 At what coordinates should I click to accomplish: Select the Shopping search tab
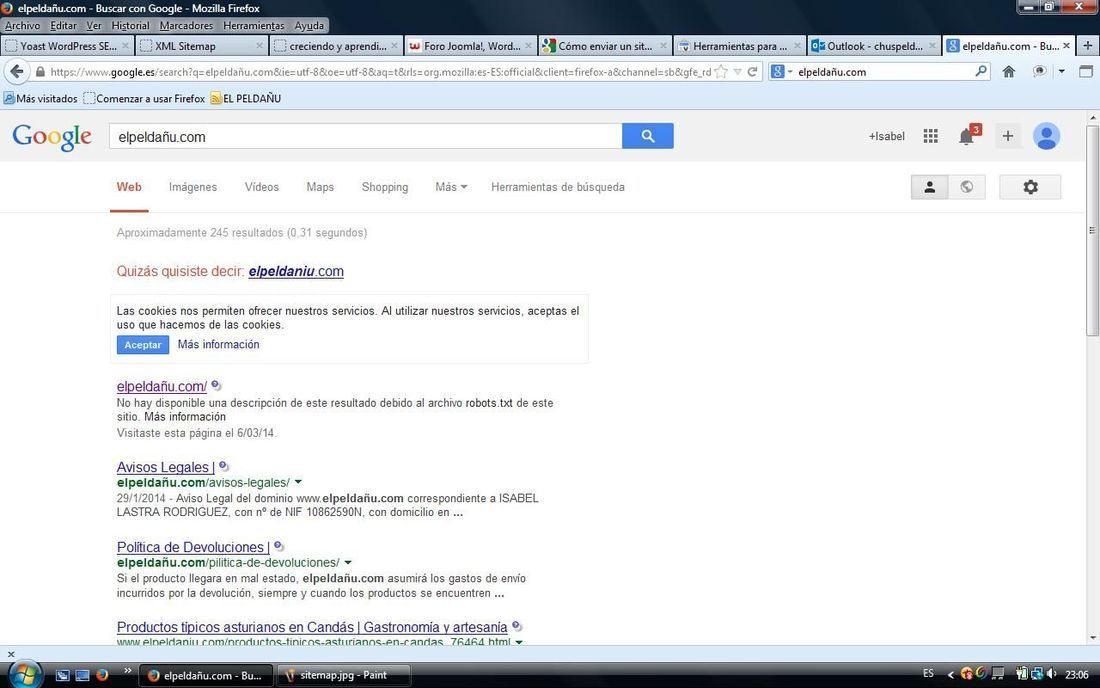(384, 187)
